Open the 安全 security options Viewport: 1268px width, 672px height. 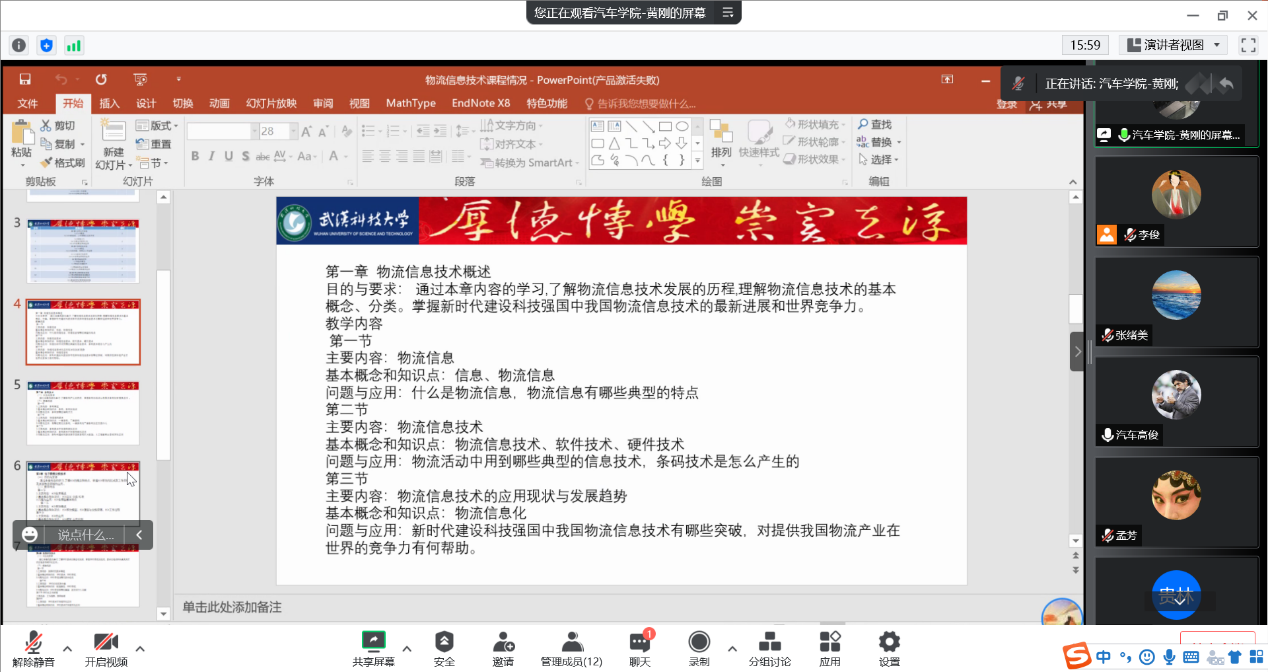[x=444, y=648]
